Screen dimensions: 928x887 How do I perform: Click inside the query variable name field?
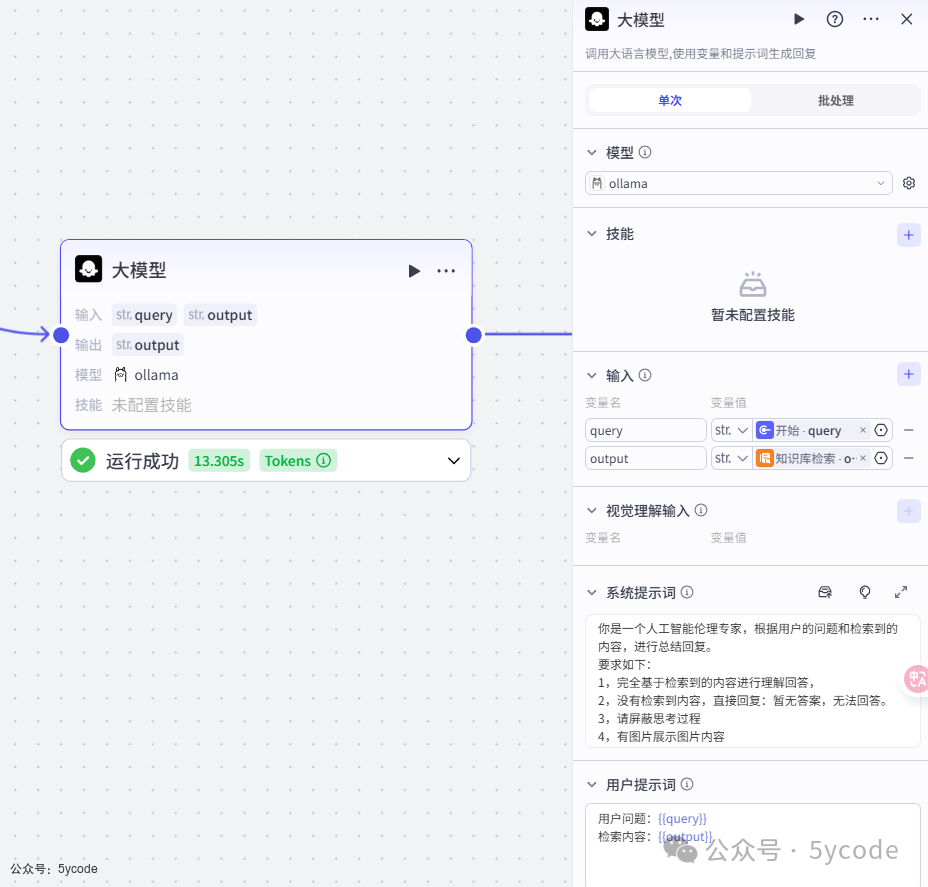[x=645, y=429]
